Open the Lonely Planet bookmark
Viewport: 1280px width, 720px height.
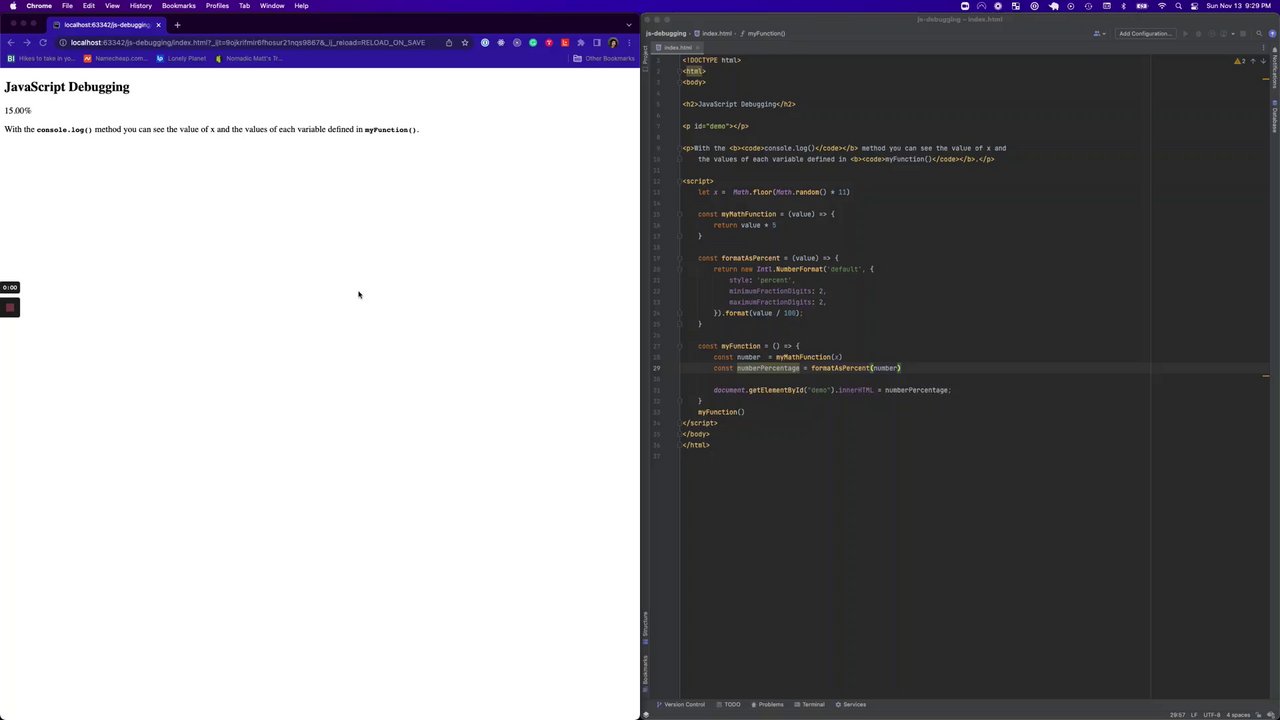tap(181, 58)
